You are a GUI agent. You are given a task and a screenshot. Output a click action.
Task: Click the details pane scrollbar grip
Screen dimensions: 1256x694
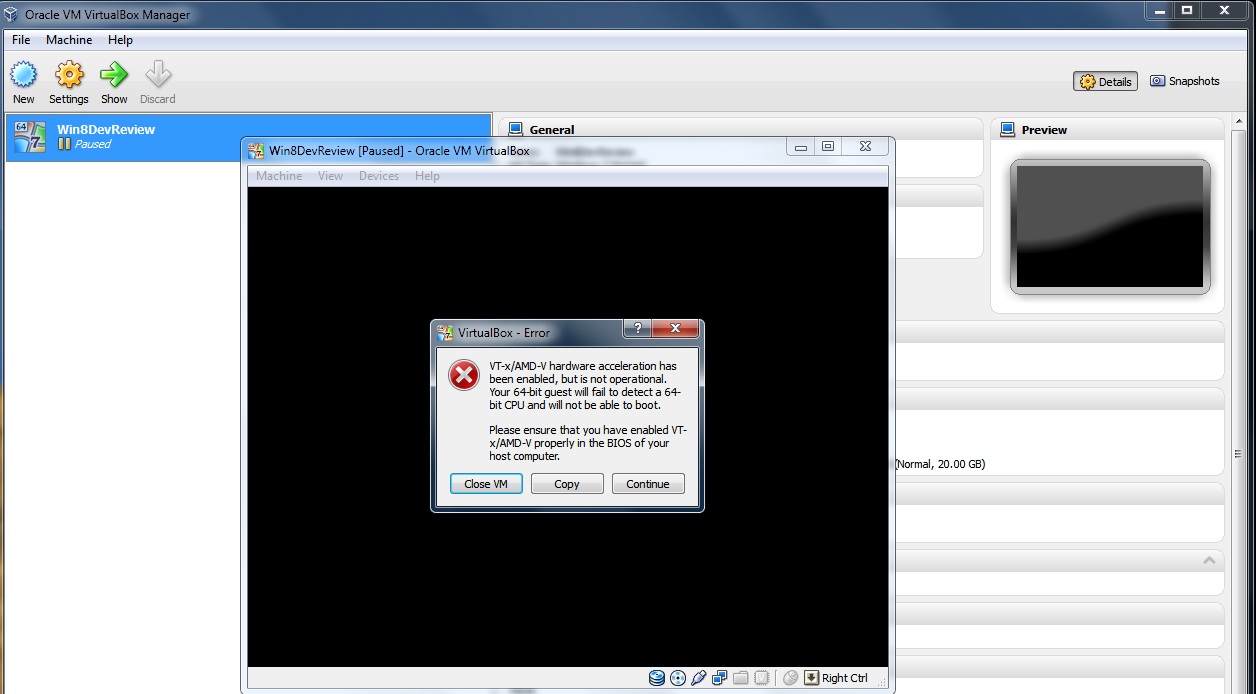pos(1240,455)
